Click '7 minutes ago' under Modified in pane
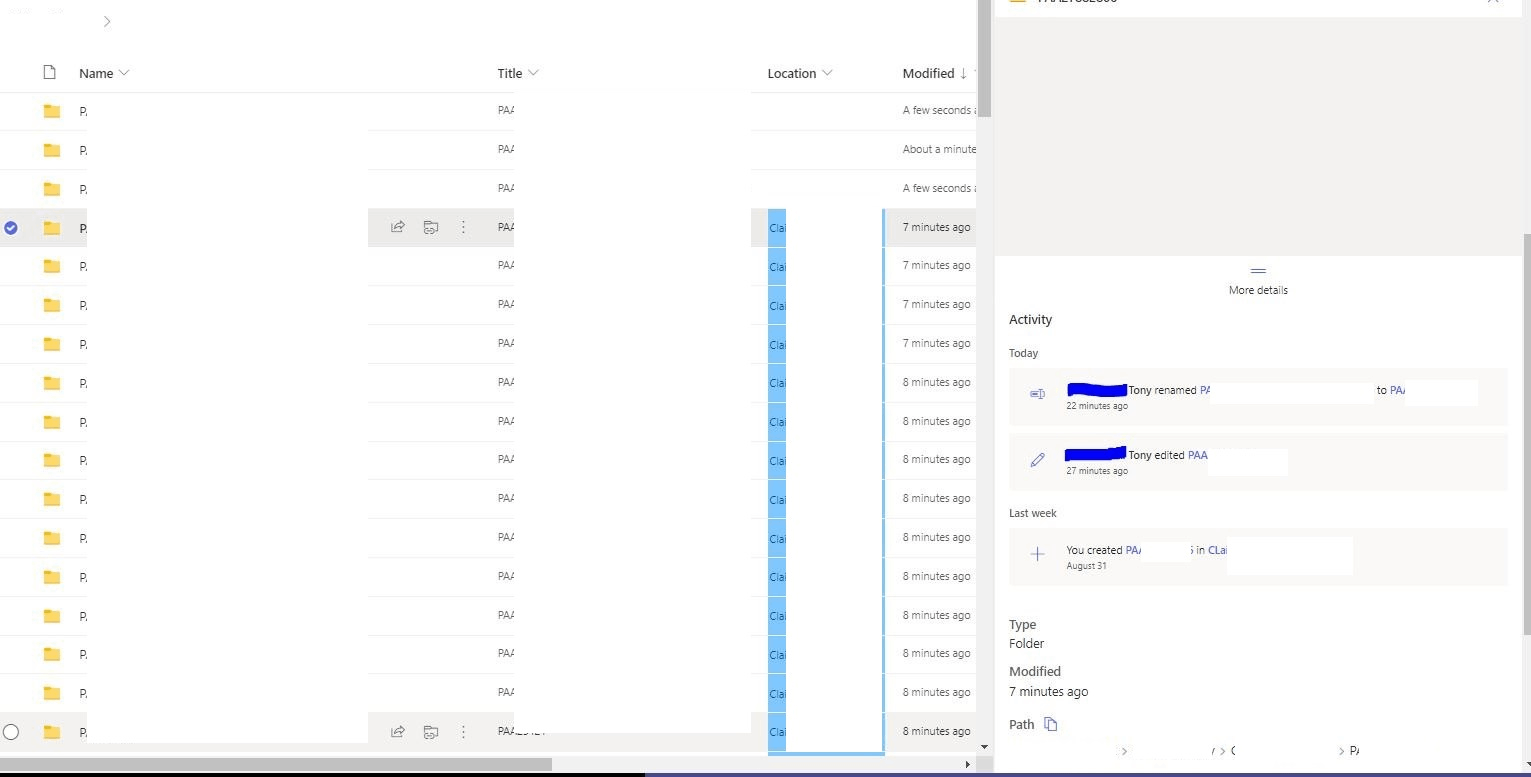The height and width of the screenshot is (777, 1531). (1048, 692)
